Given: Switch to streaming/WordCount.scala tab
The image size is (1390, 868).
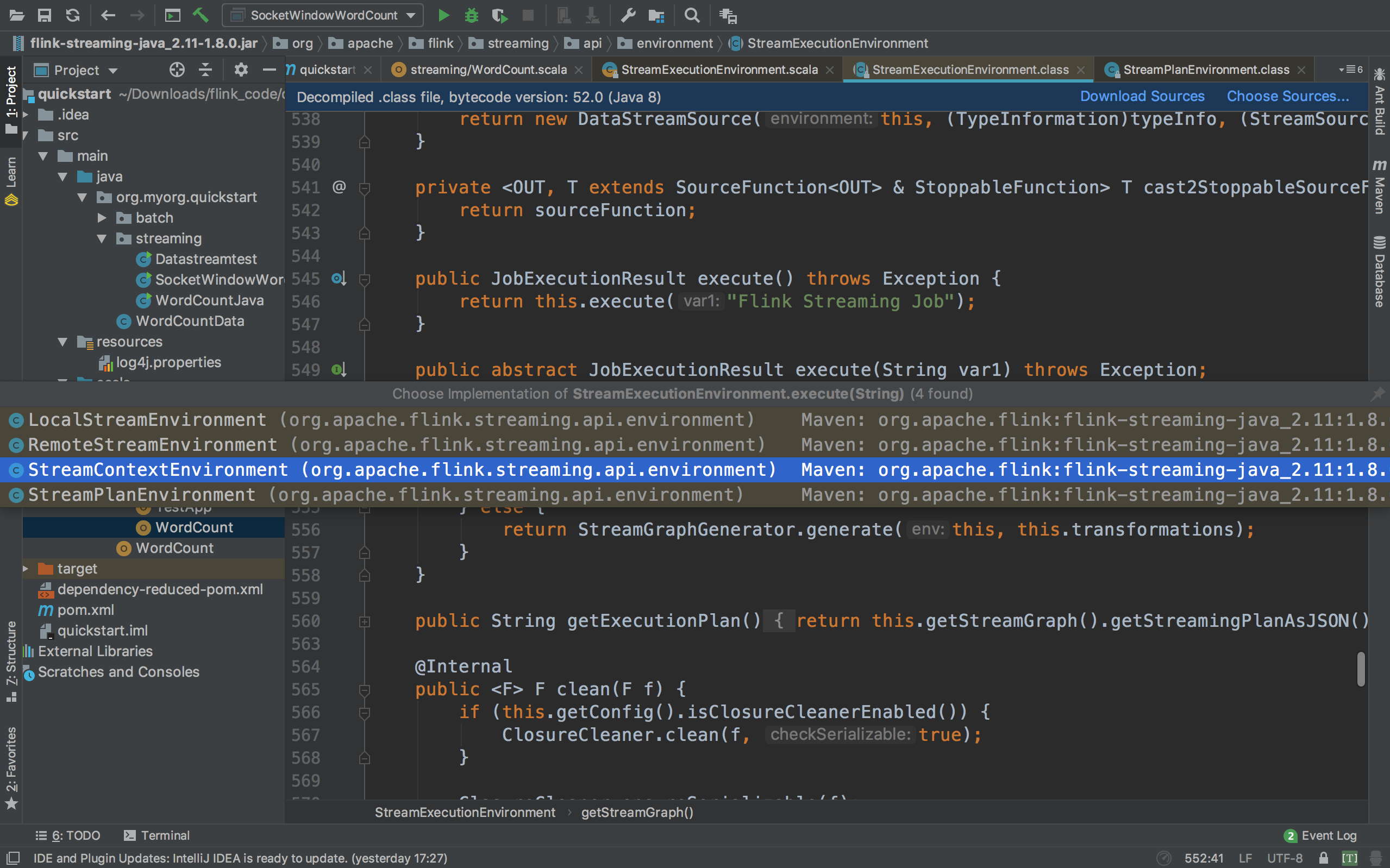Looking at the screenshot, I should 487,69.
